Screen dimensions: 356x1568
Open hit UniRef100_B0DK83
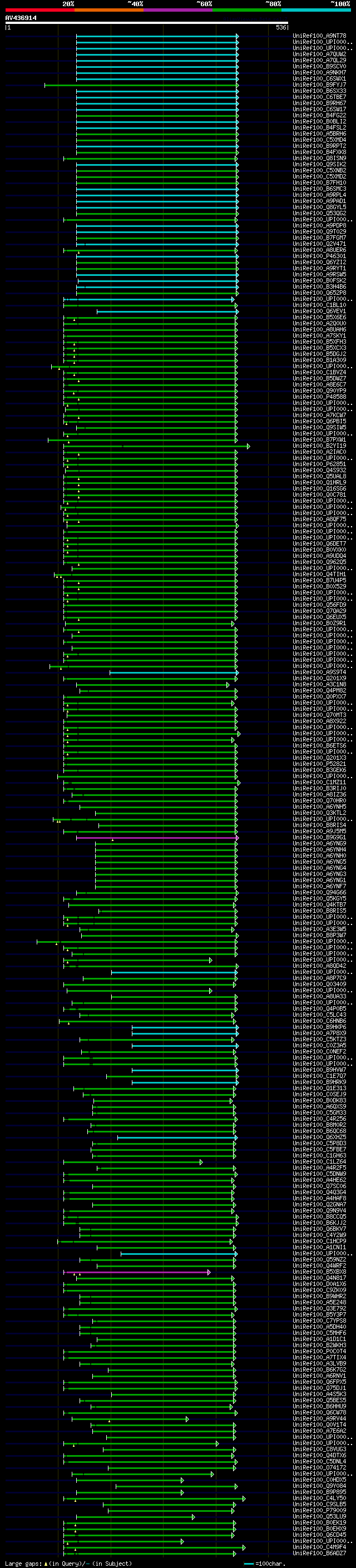pos(319,1101)
